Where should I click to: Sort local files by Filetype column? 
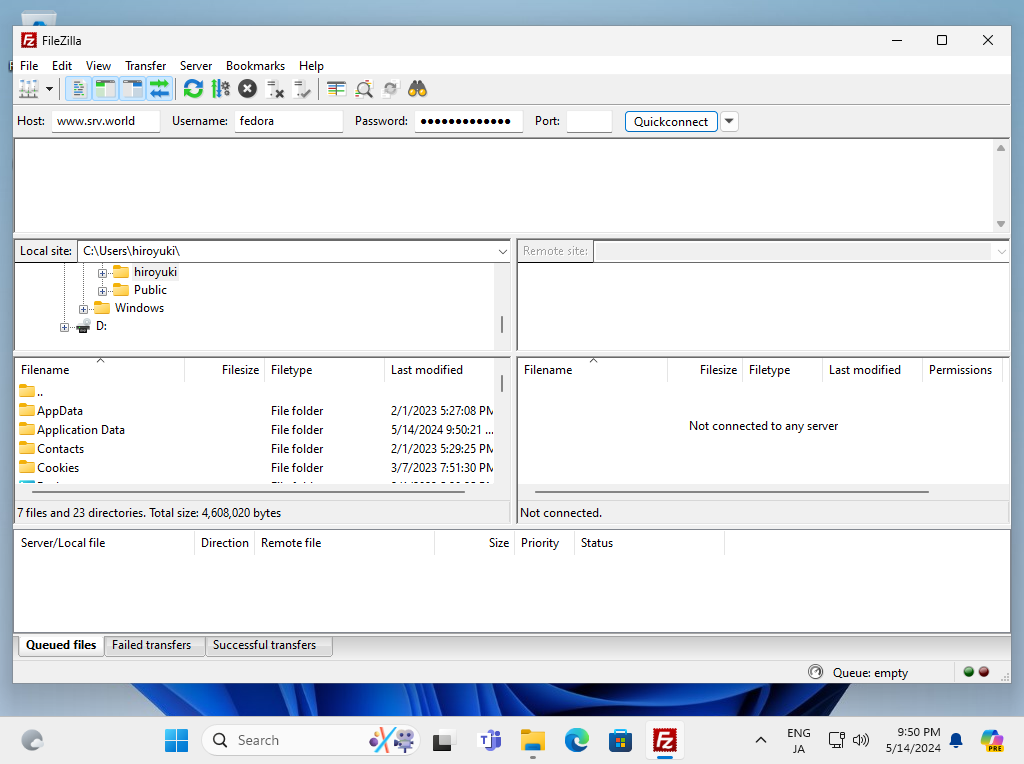pyautogui.click(x=325, y=370)
